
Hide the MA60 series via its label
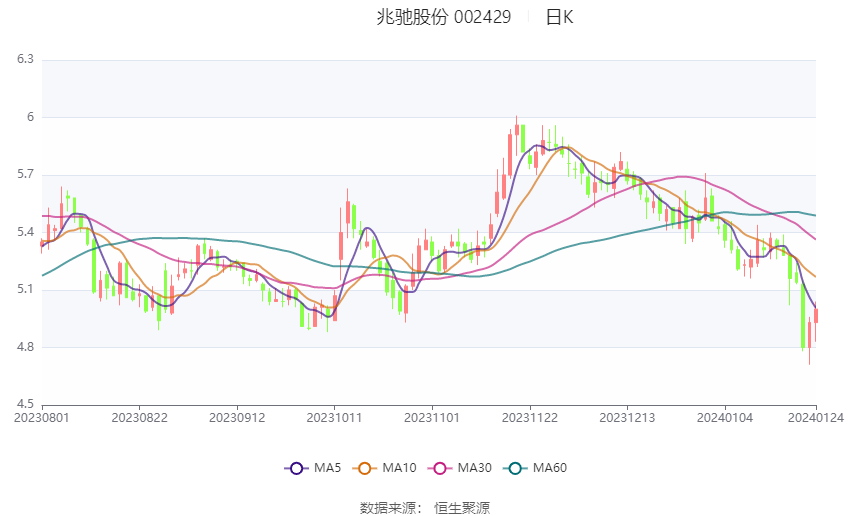tap(550, 468)
